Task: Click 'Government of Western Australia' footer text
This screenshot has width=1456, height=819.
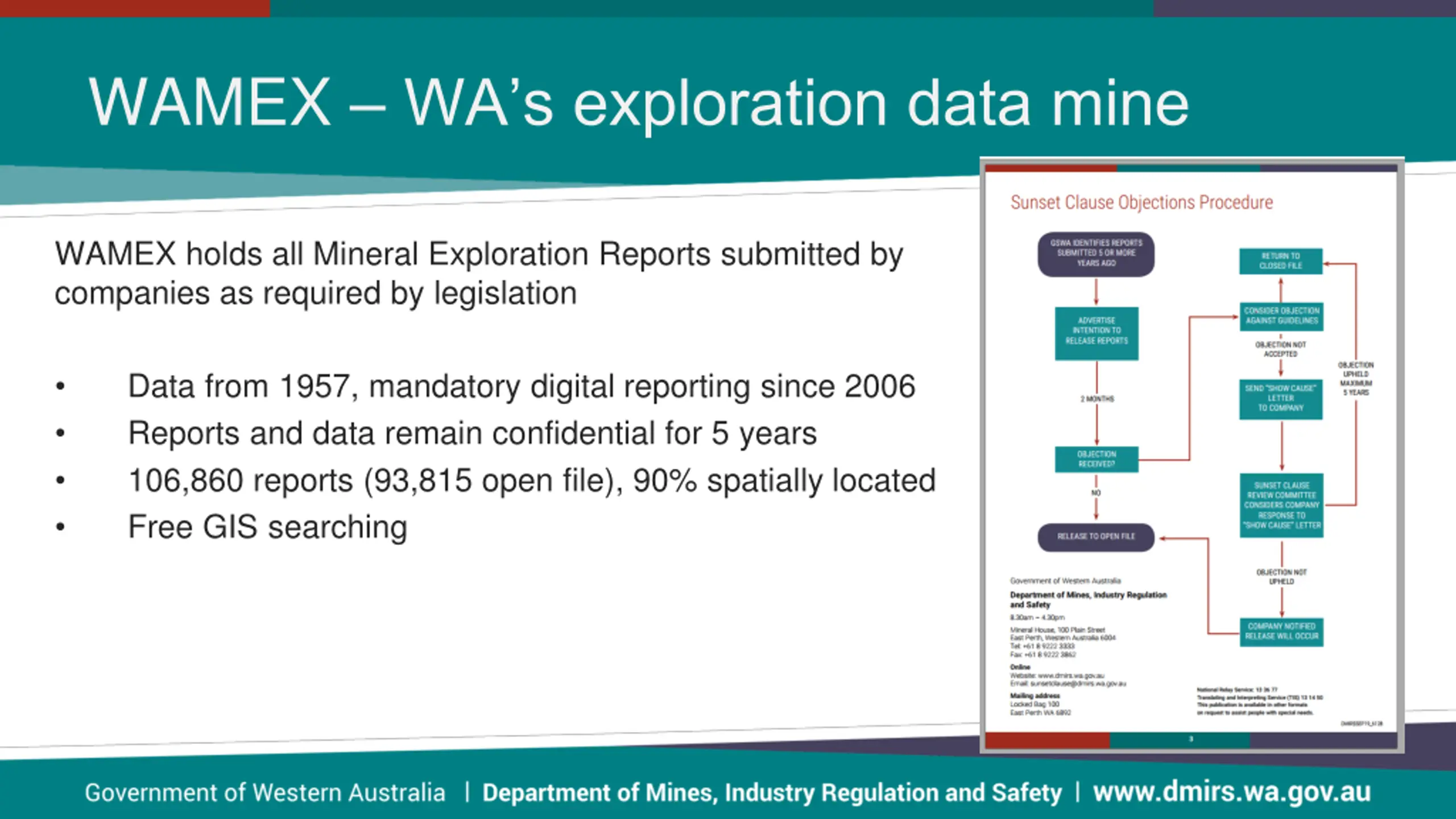Action: click(x=265, y=792)
